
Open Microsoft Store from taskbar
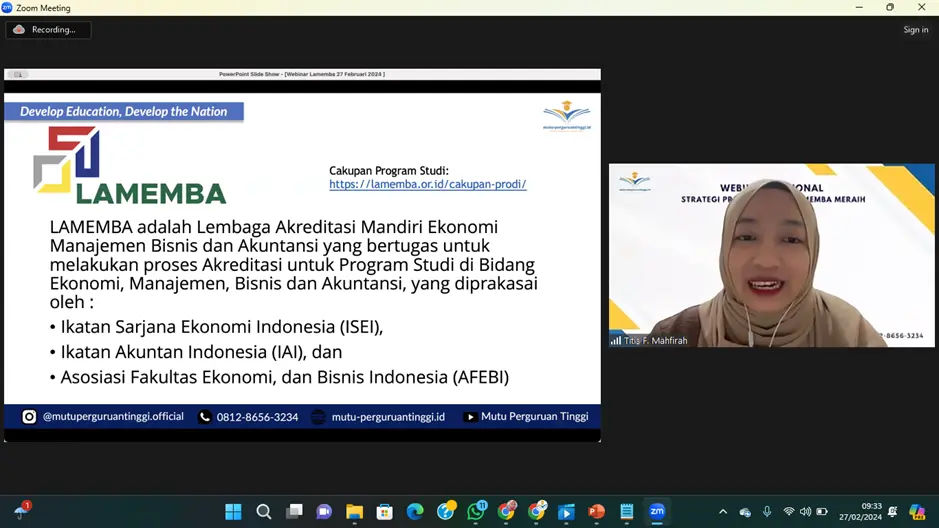point(384,512)
